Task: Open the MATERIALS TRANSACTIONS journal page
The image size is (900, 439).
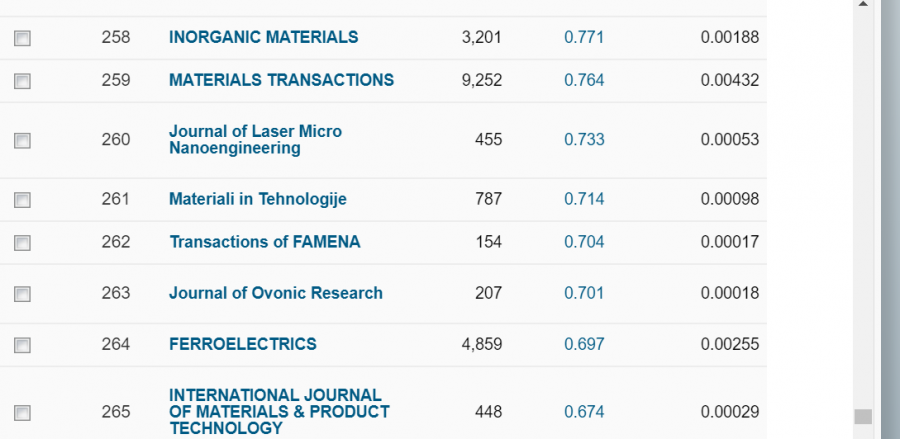Action: (281, 80)
